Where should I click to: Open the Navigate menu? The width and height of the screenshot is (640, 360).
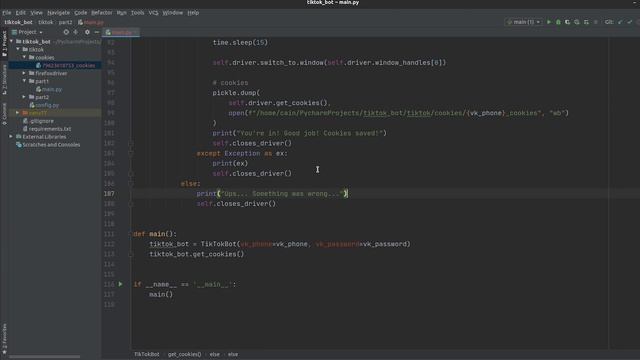pos(58,13)
